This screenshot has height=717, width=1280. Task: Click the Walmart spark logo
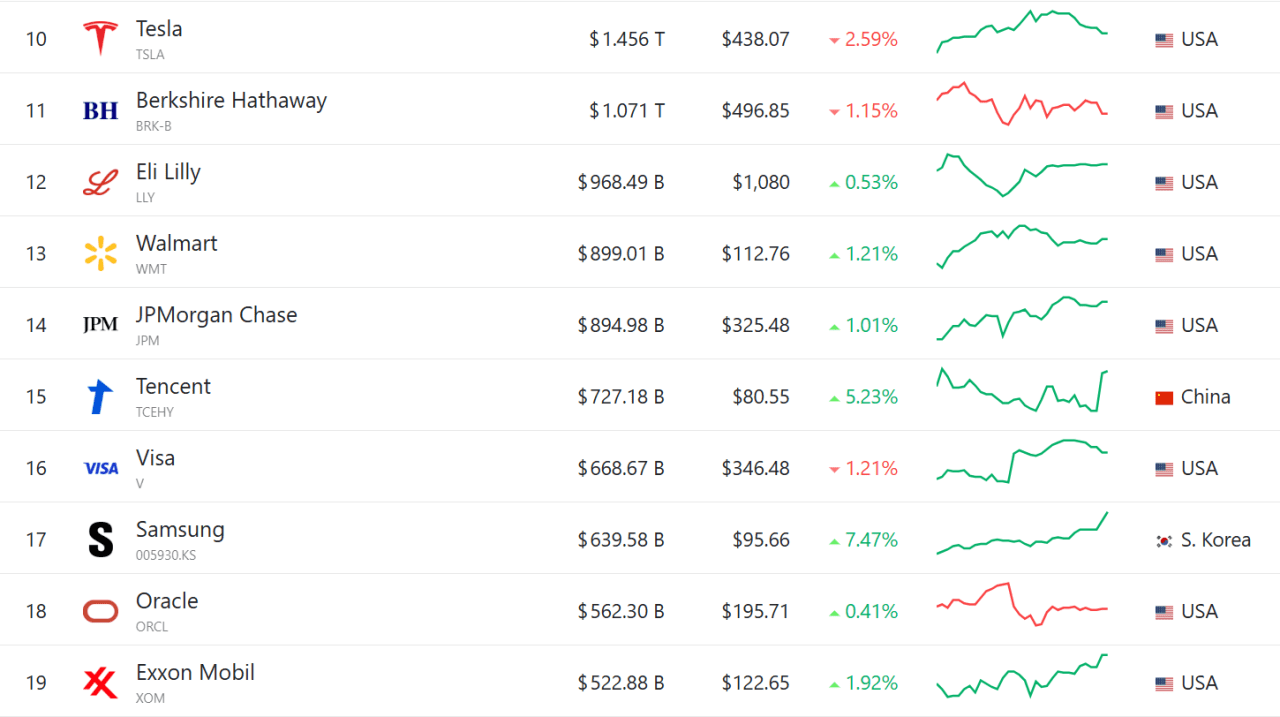click(100, 254)
